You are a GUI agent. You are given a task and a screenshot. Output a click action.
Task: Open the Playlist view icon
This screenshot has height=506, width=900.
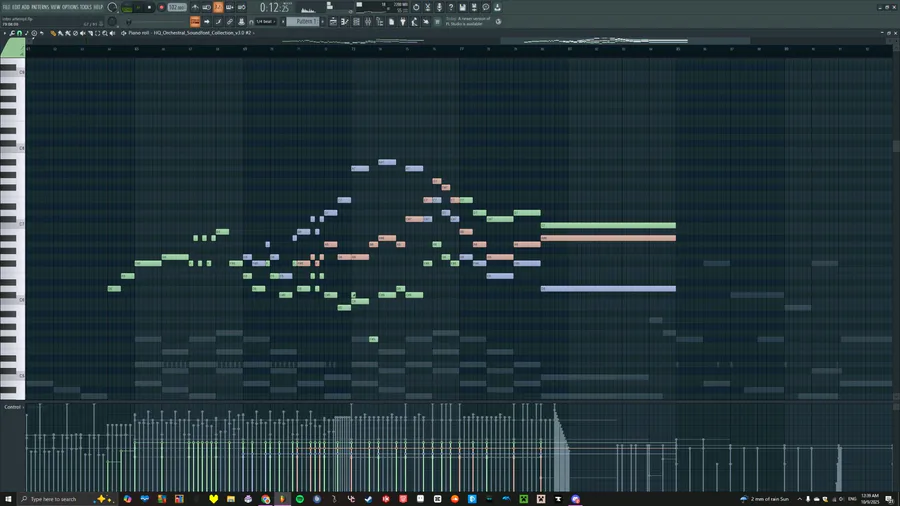click(x=333, y=21)
